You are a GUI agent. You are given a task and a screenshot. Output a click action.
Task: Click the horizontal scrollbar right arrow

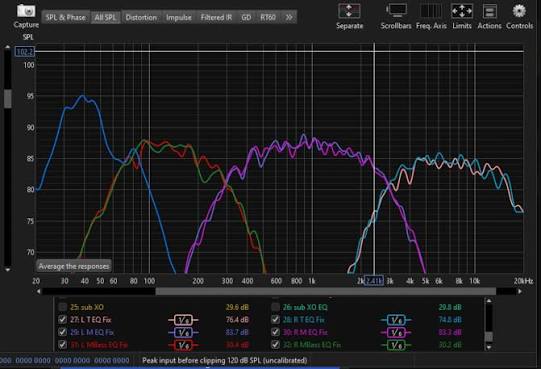[x=520, y=292]
